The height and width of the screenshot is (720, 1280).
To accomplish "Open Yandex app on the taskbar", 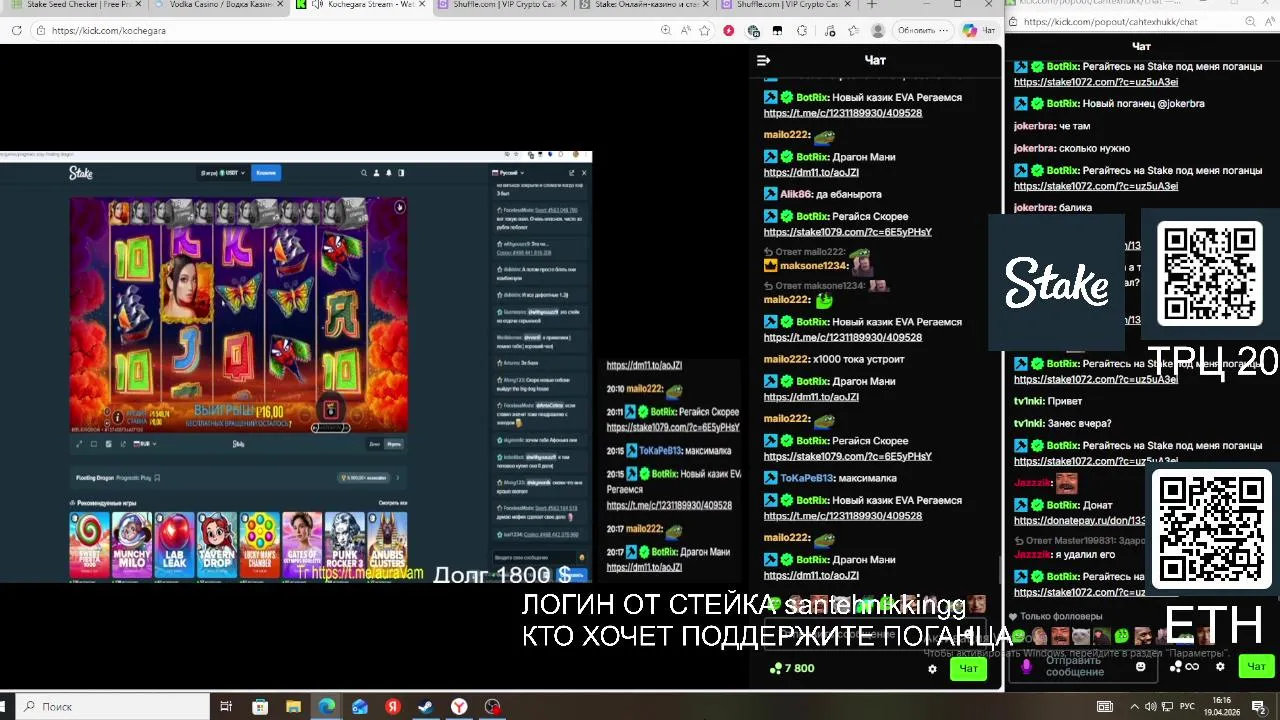I will pos(393,707).
